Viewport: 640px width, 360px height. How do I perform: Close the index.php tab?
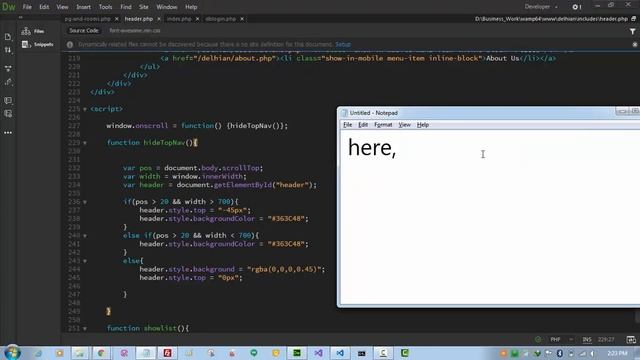pos(198,19)
